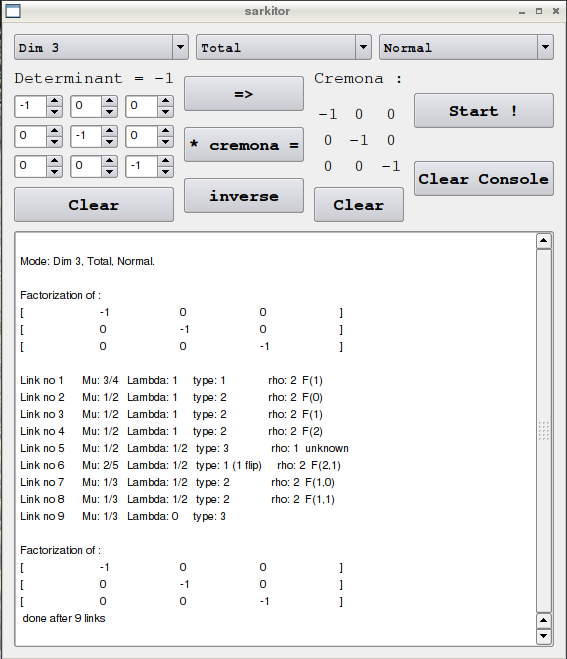Click the window menu icon in title bar
This screenshot has width=567, height=659.
pos(13,11)
